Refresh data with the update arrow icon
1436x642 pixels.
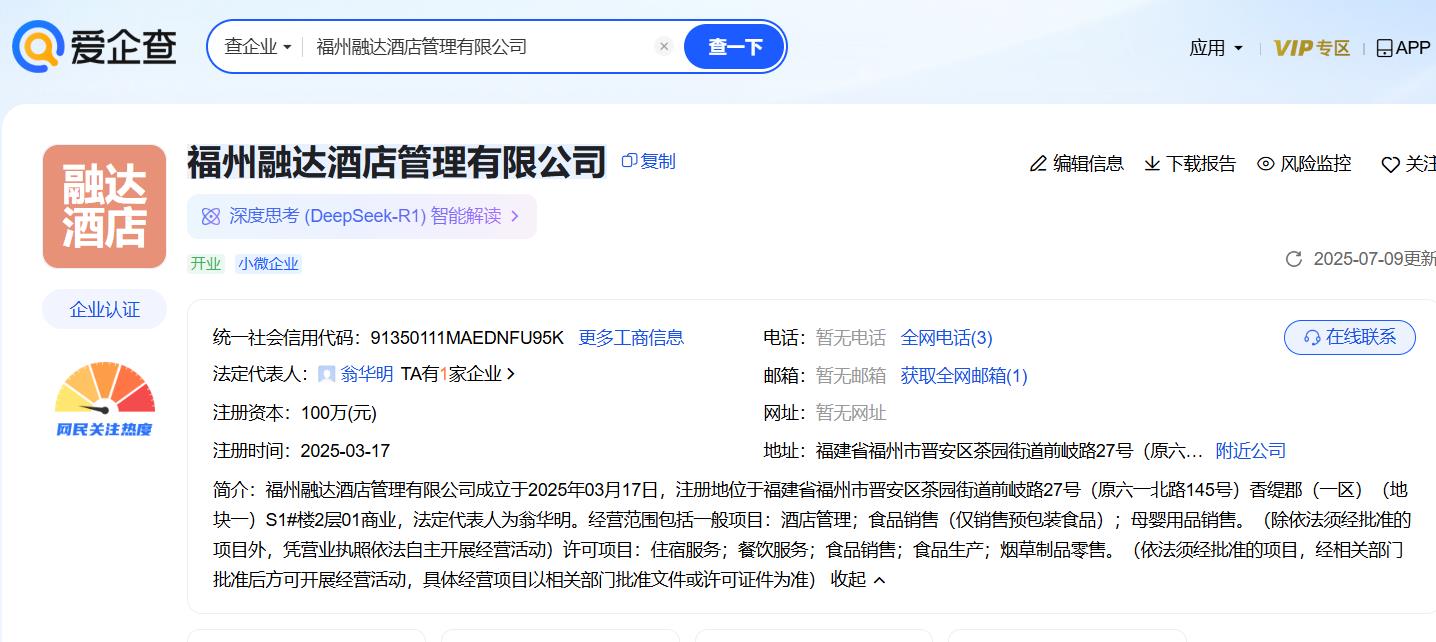click(x=1294, y=259)
